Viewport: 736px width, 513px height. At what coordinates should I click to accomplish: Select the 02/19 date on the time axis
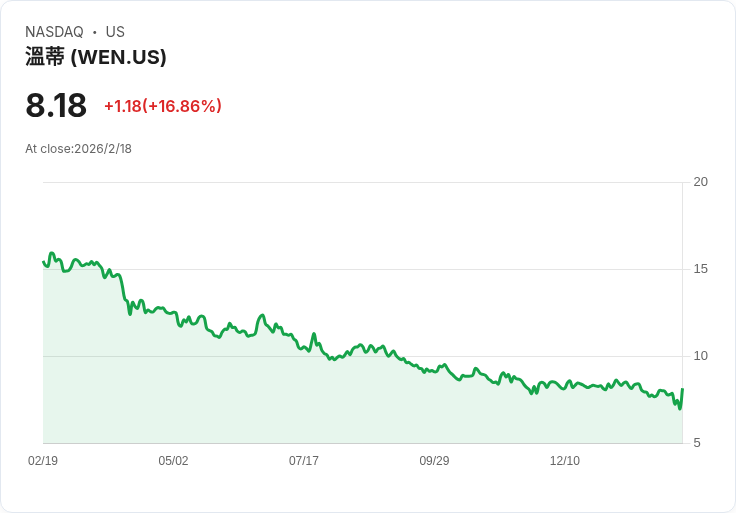pos(43,461)
